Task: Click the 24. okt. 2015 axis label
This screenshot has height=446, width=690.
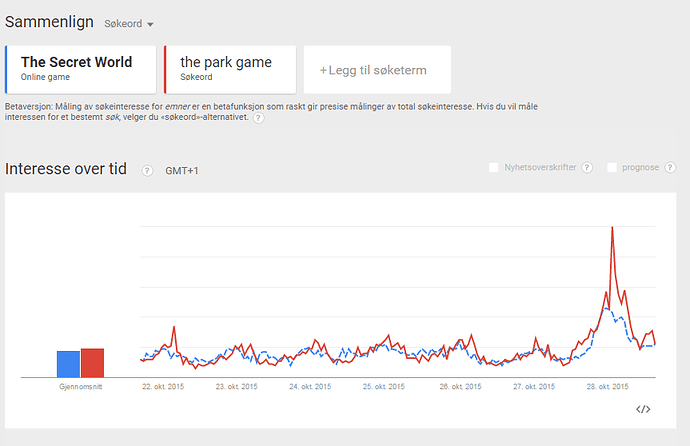Action: (x=310, y=387)
